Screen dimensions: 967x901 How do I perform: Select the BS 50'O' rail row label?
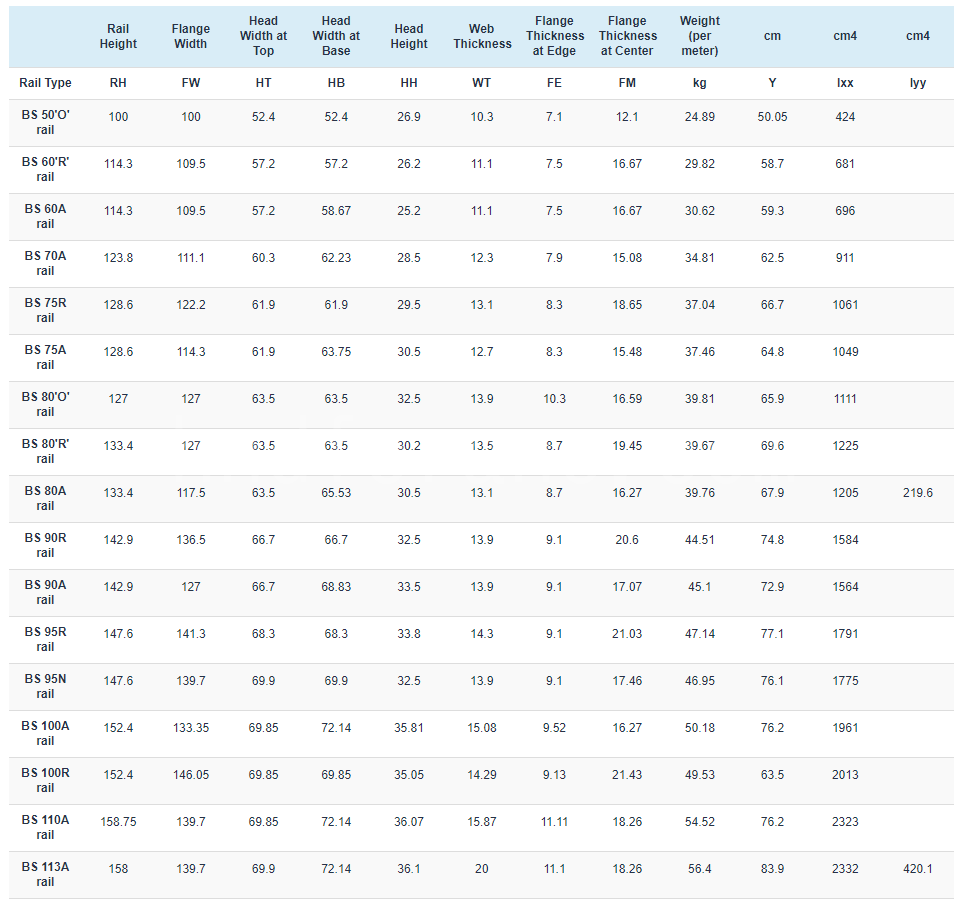click(x=45, y=122)
